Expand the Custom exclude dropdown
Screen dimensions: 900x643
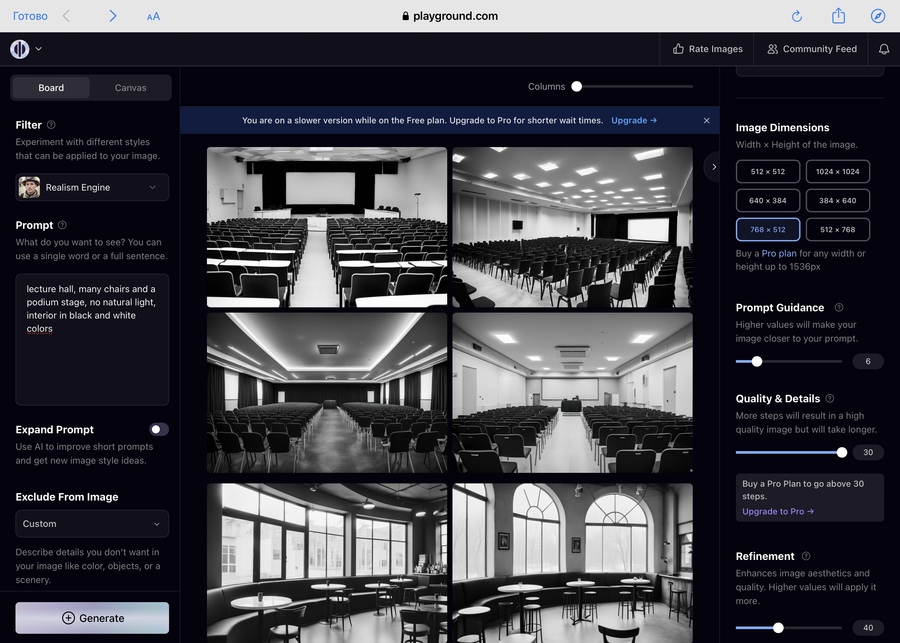tap(92, 524)
